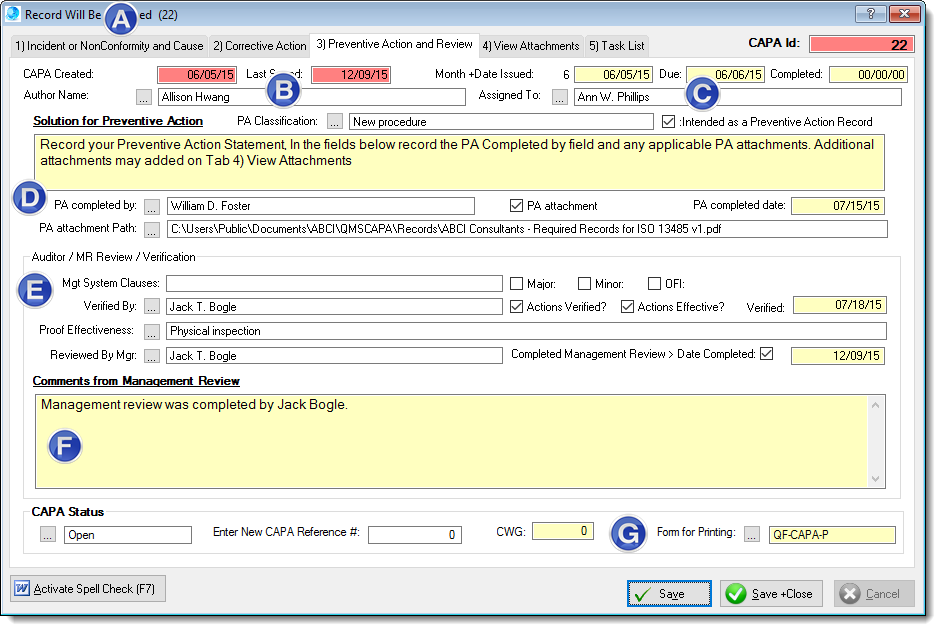Open the Assigned To lookup button

(x=560, y=97)
